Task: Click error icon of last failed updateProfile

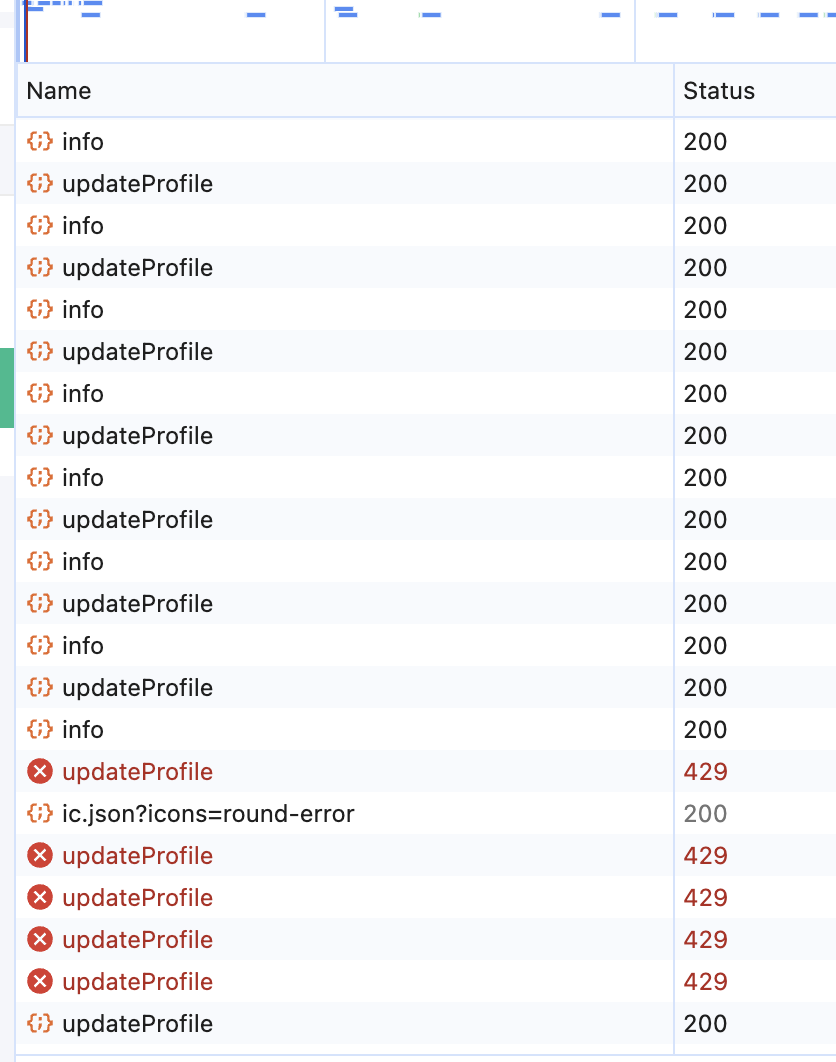Action: pyautogui.click(x=39, y=982)
